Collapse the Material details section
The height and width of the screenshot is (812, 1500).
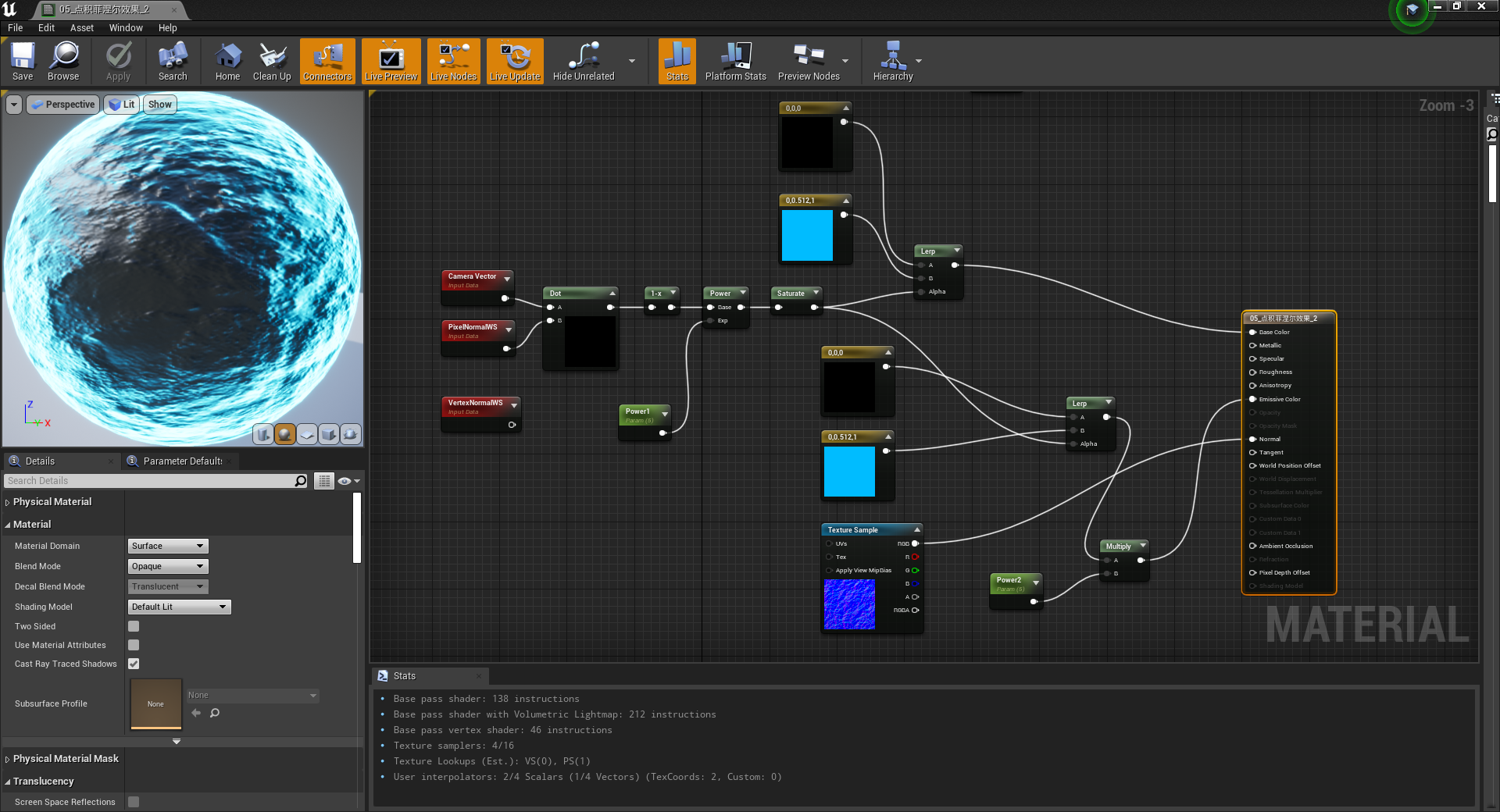(8, 524)
